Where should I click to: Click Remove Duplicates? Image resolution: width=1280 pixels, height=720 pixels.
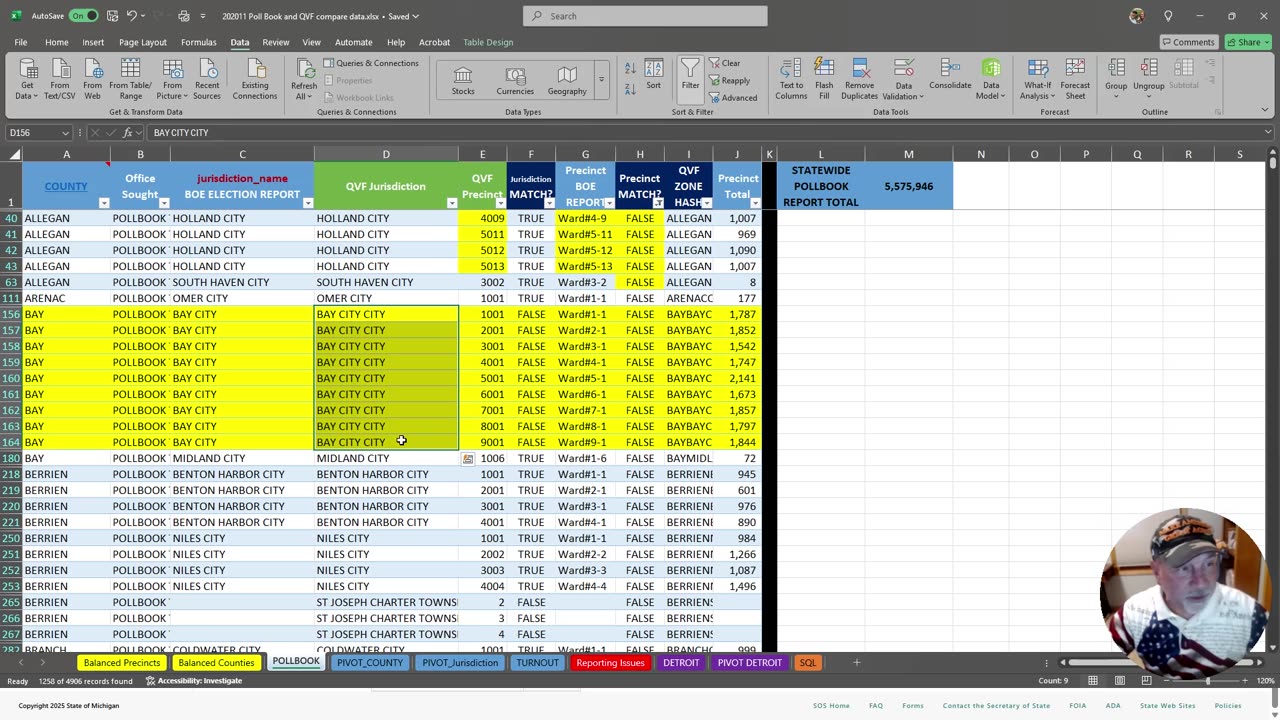point(859,79)
